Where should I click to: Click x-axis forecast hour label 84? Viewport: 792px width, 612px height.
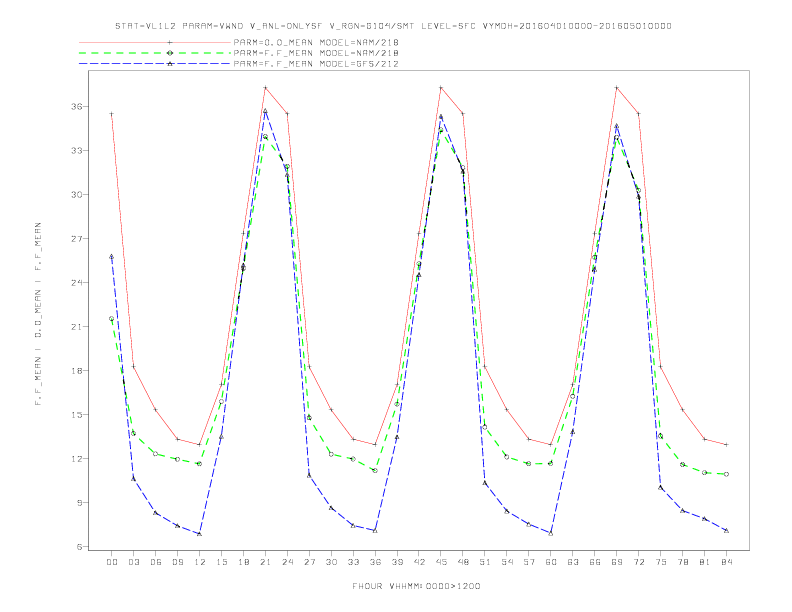(x=726, y=562)
